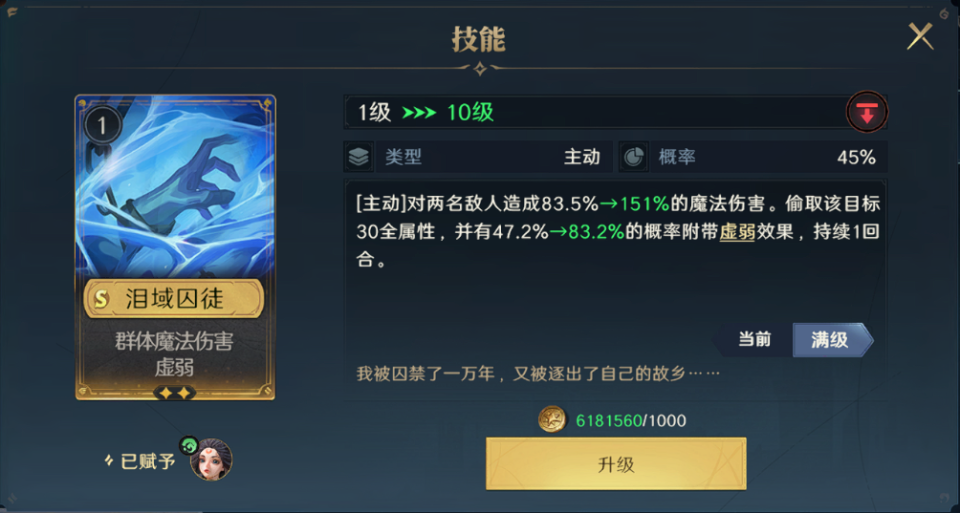The image size is (960, 513).
Task: Click the green swap icon on portrait
Action: click(x=189, y=445)
